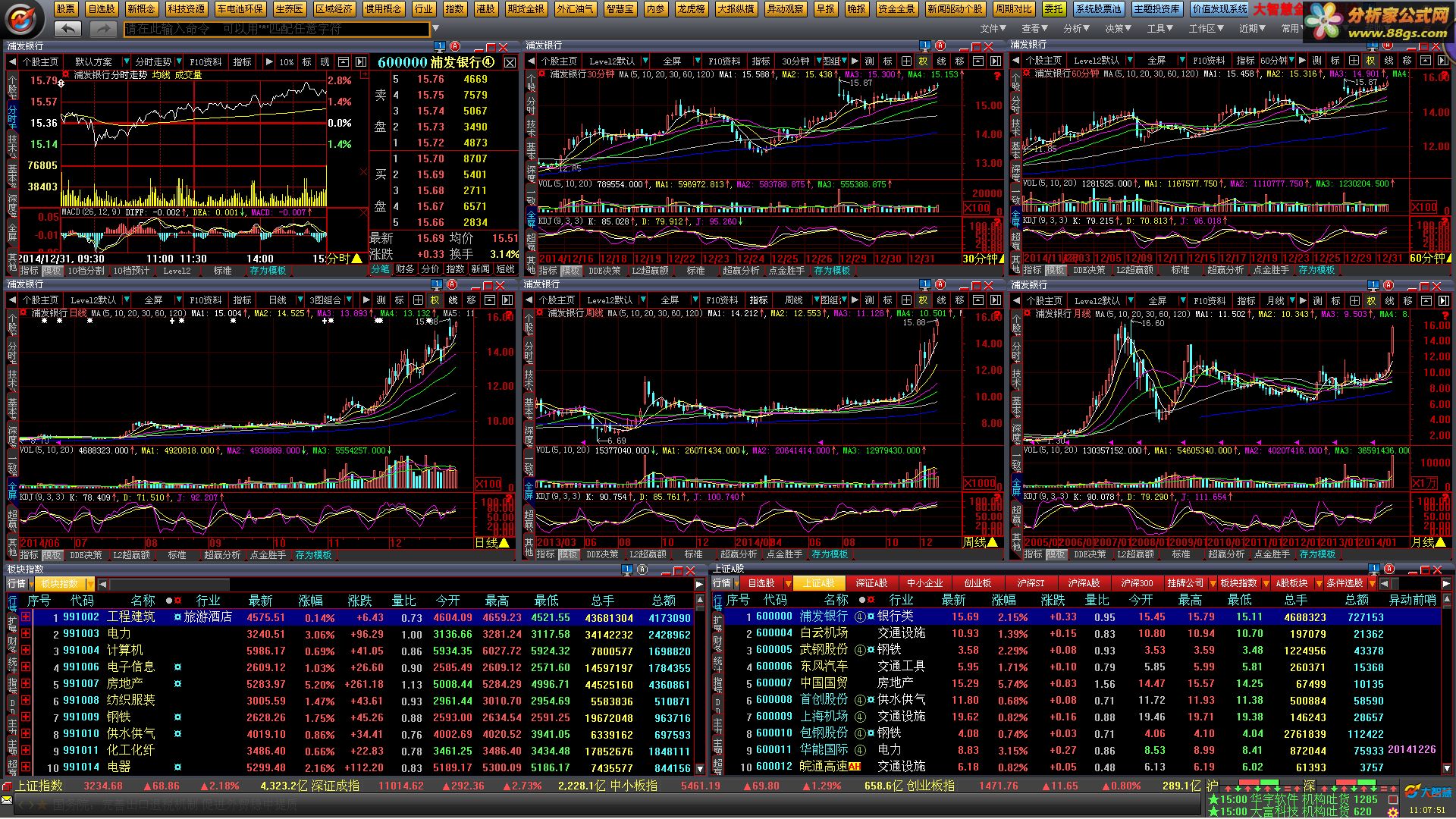
Task: Switch to the 中小企业 tab
Action: pos(924,583)
